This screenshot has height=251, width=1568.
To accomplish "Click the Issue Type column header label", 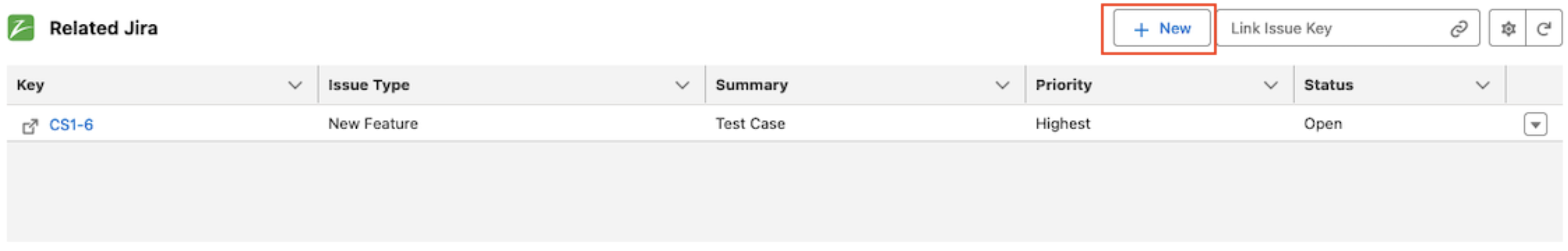I will click(x=369, y=85).
